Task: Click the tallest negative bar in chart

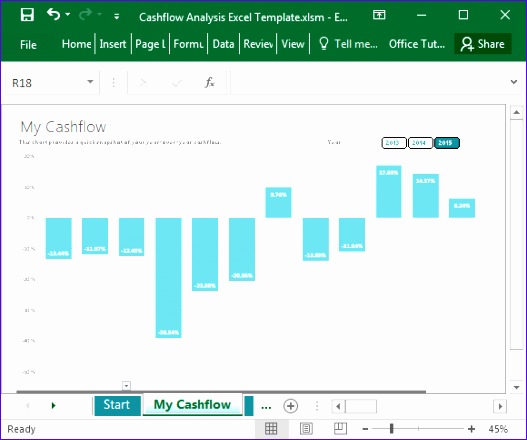Action: [x=168, y=278]
